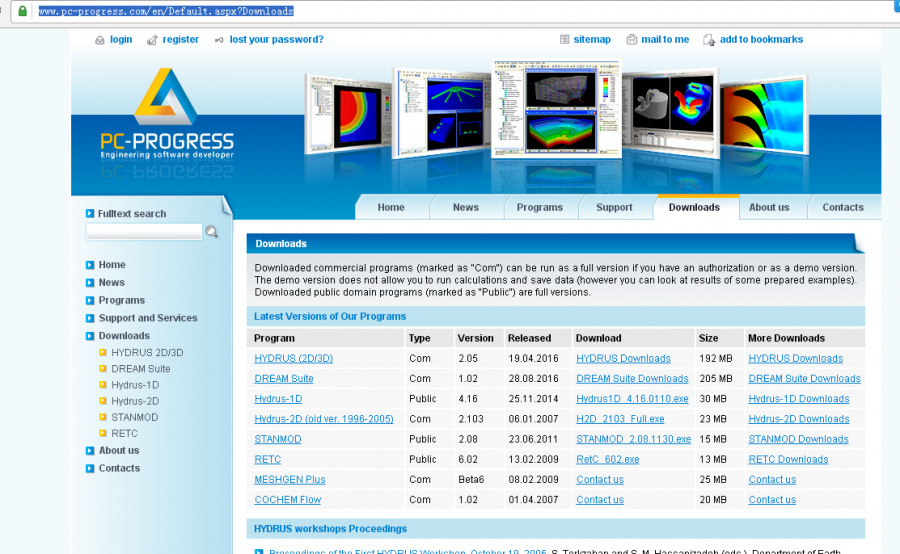
Task: Click the blue arrow icon beside Fulltext search
Action: [x=90, y=214]
